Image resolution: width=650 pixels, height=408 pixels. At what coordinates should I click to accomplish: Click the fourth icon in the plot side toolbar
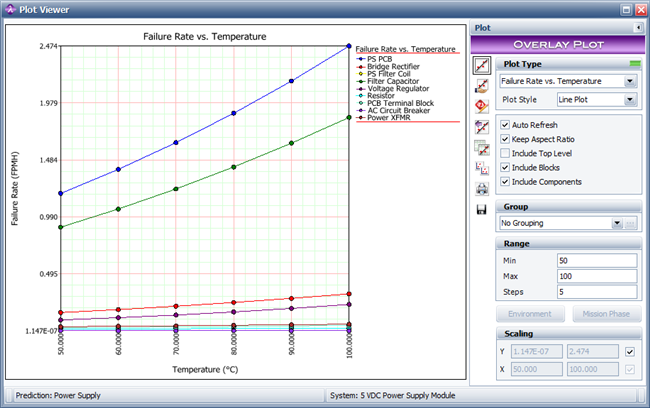(482, 127)
